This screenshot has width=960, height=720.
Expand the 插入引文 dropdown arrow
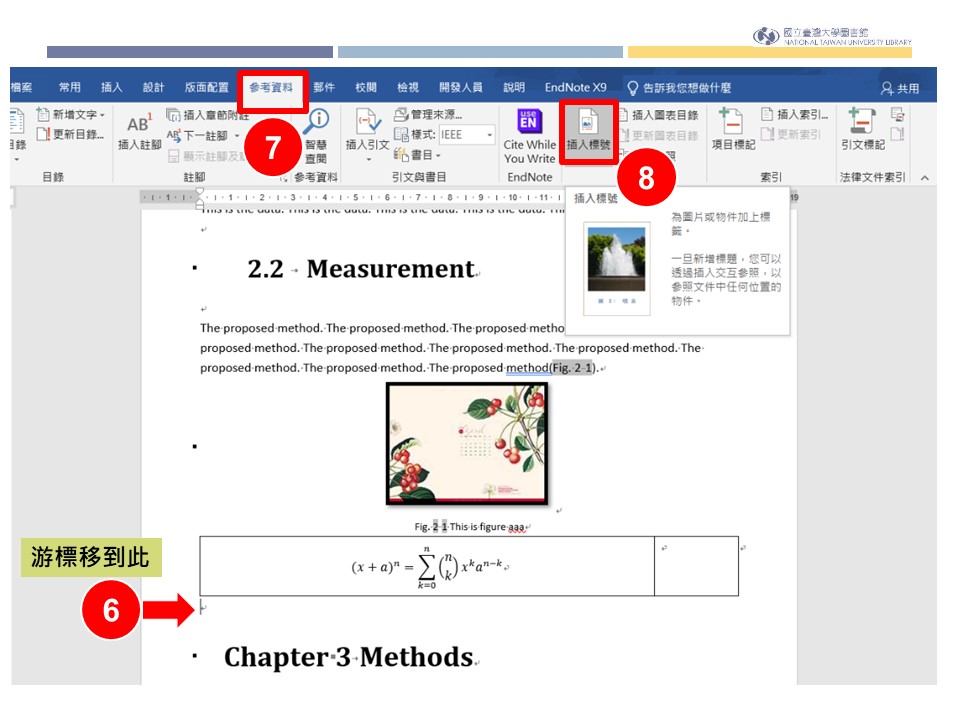[369, 159]
